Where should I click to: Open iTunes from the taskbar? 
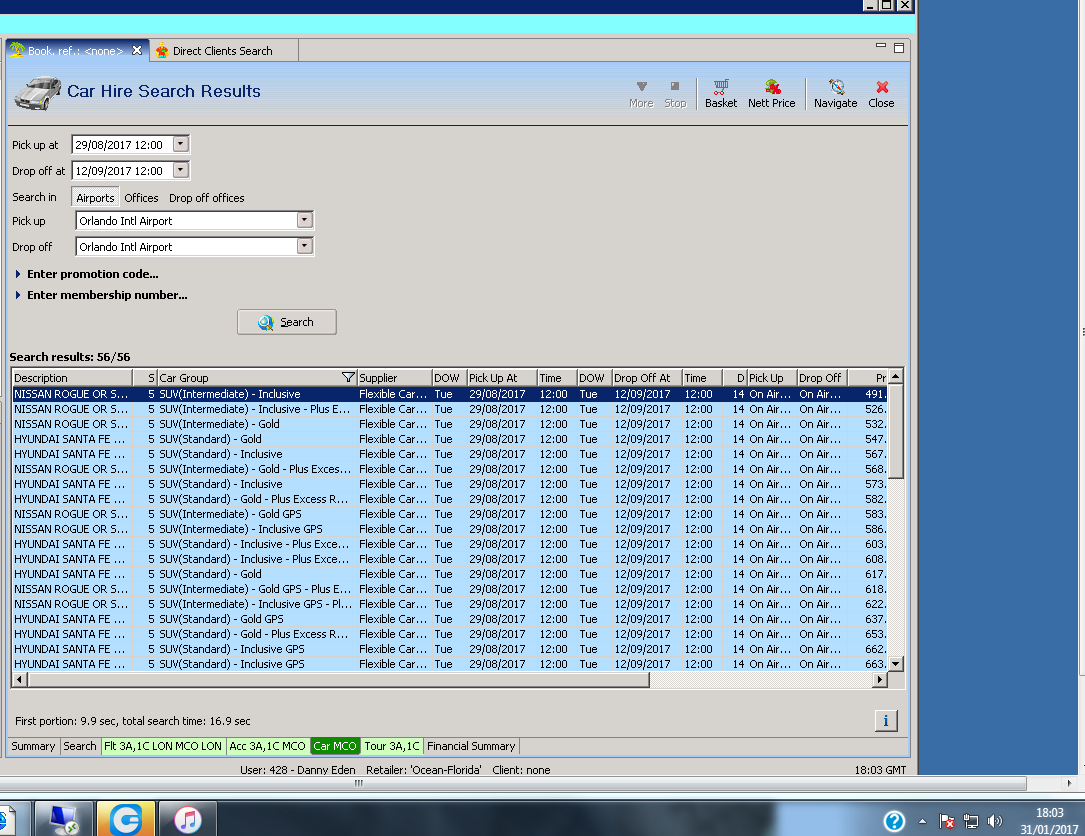[x=187, y=820]
